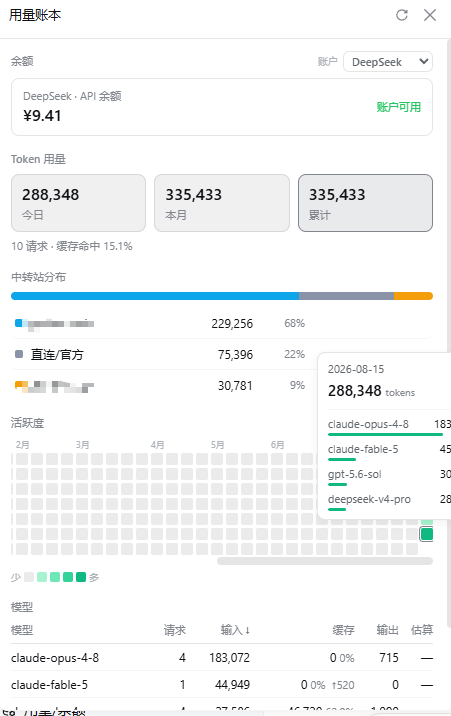Click the 2026-08-15 tooltip date
The height and width of the screenshot is (716, 451).
pos(356,369)
